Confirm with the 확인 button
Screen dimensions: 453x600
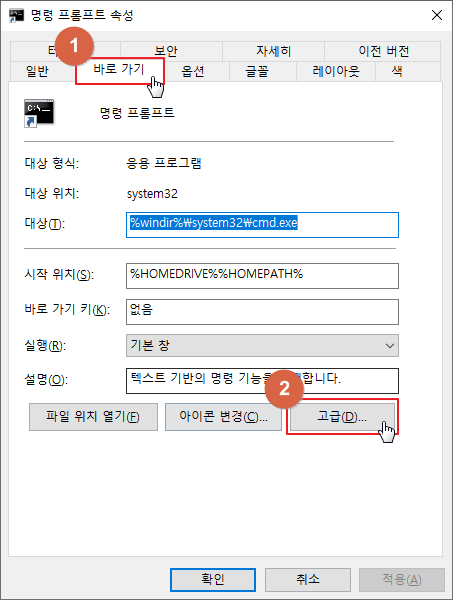[213, 579]
